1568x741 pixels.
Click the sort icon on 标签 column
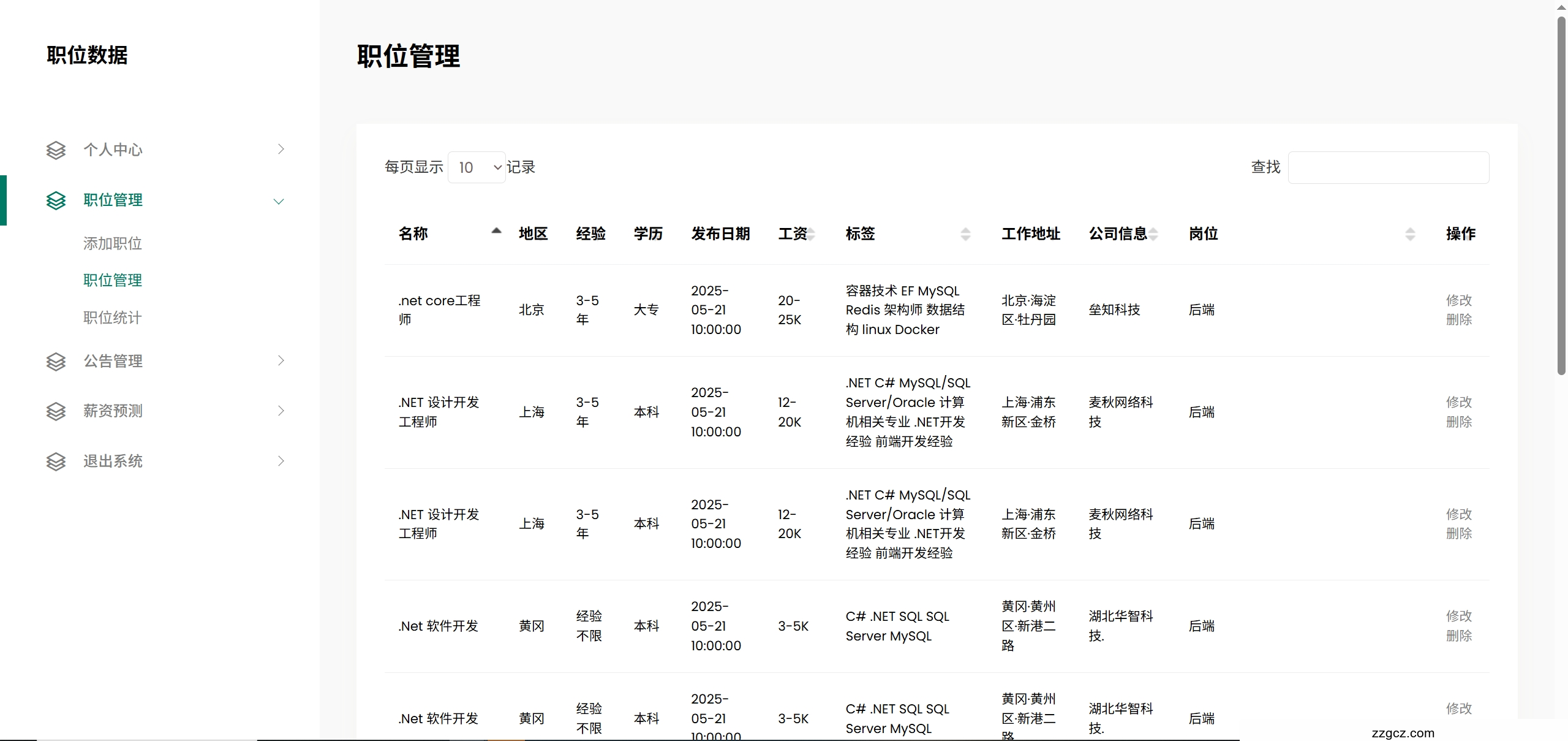click(x=966, y=234)
